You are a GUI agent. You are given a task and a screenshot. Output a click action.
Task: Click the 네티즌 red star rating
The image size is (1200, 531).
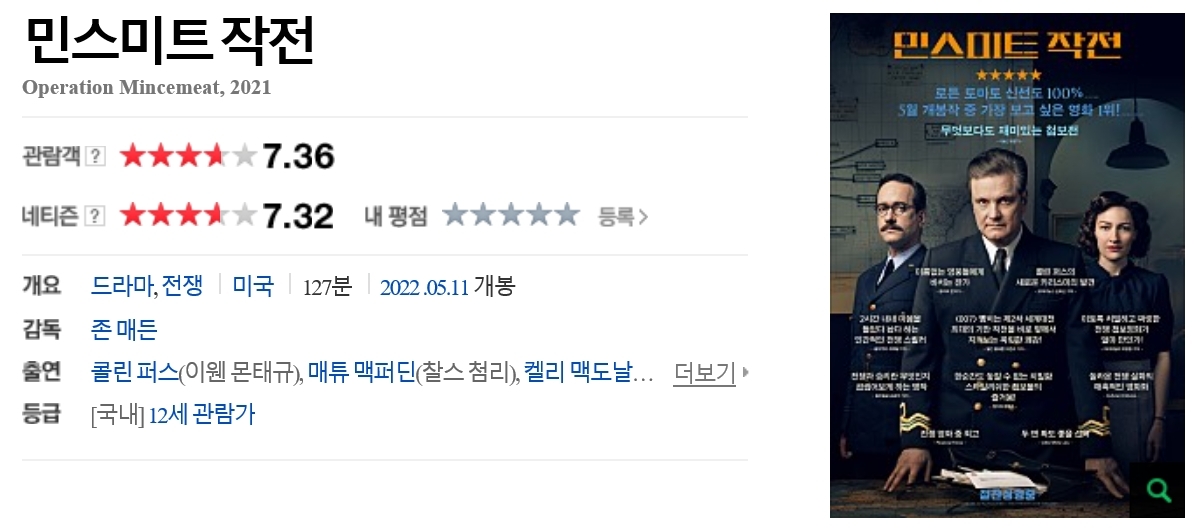(x=188, y=215)
